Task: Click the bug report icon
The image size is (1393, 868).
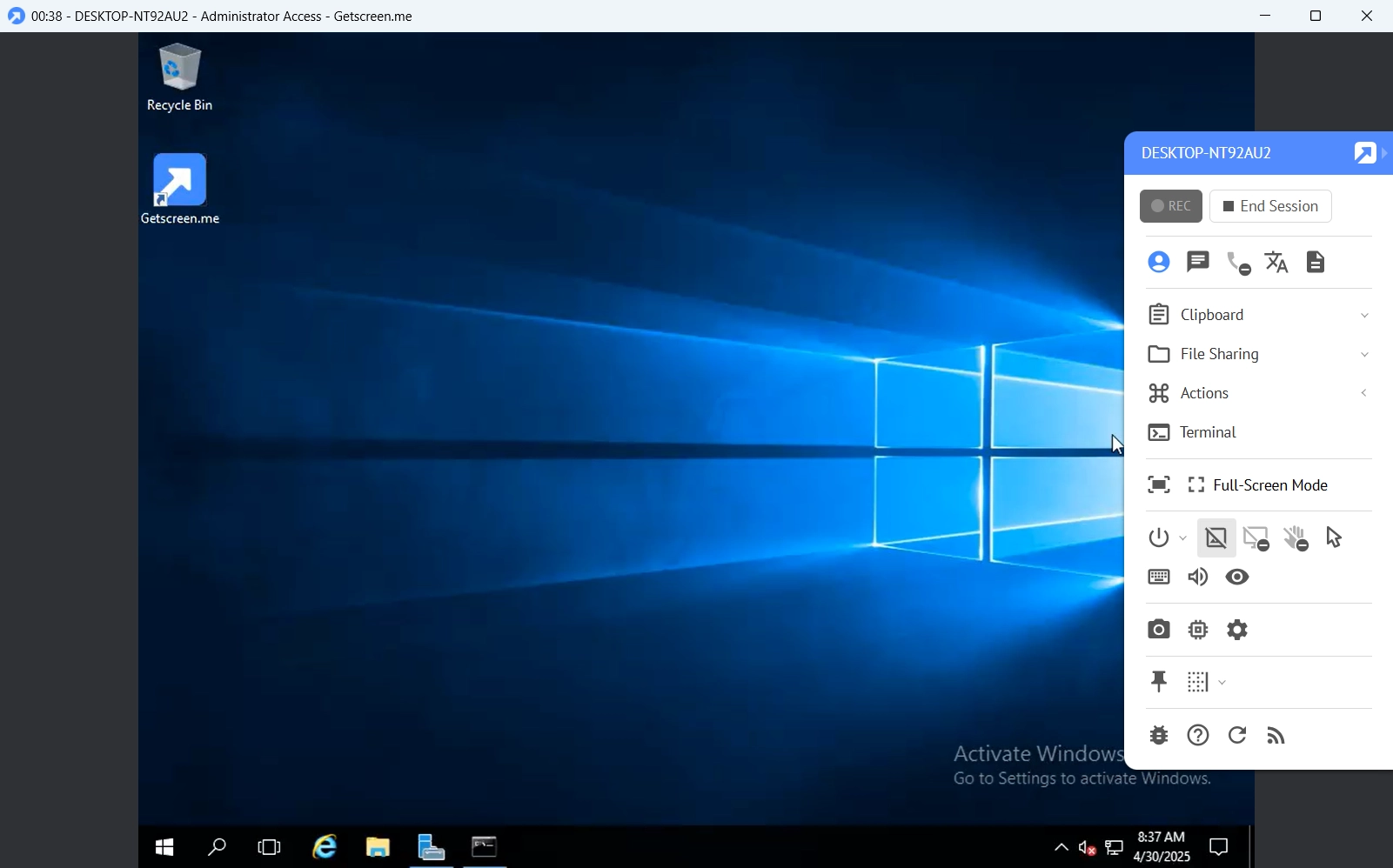Action: [1159, 736]
